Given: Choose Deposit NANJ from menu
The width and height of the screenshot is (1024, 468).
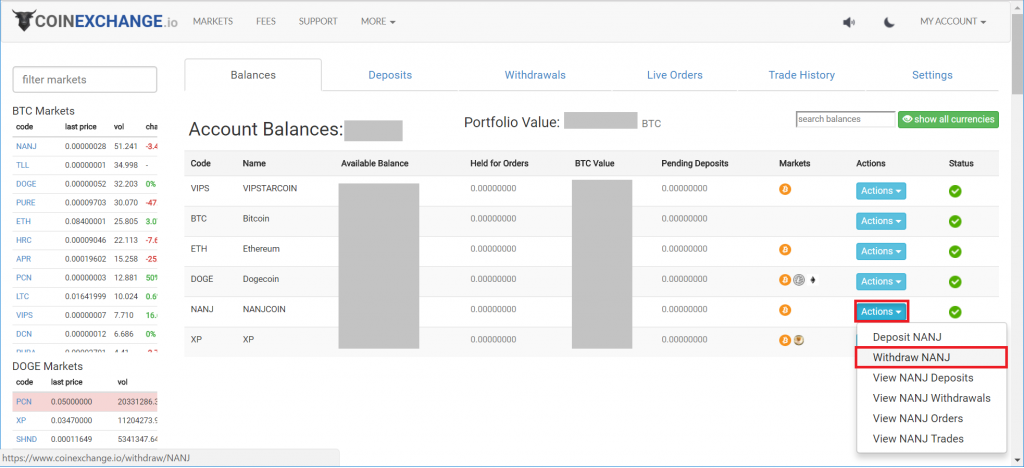Looking at the screenshot, I should coord(931,337).
